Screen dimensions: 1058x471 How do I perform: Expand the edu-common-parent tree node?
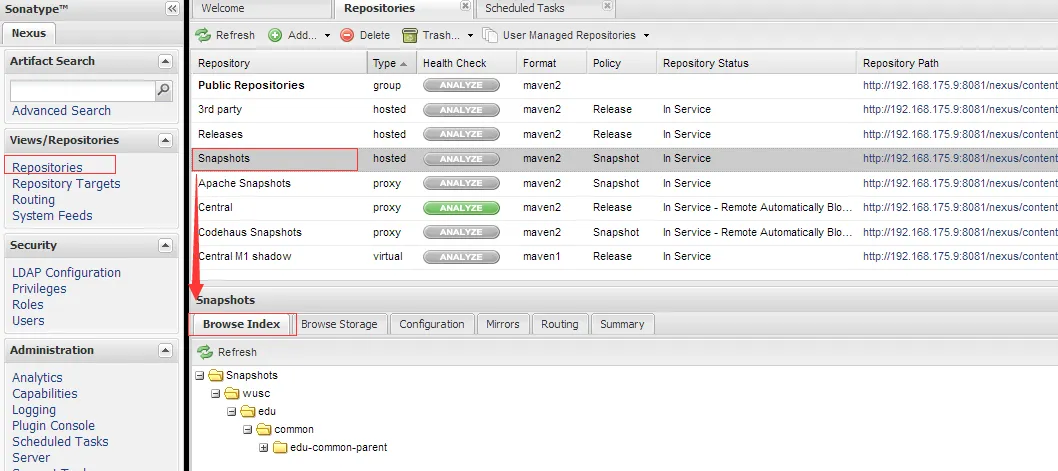(264, 447)
